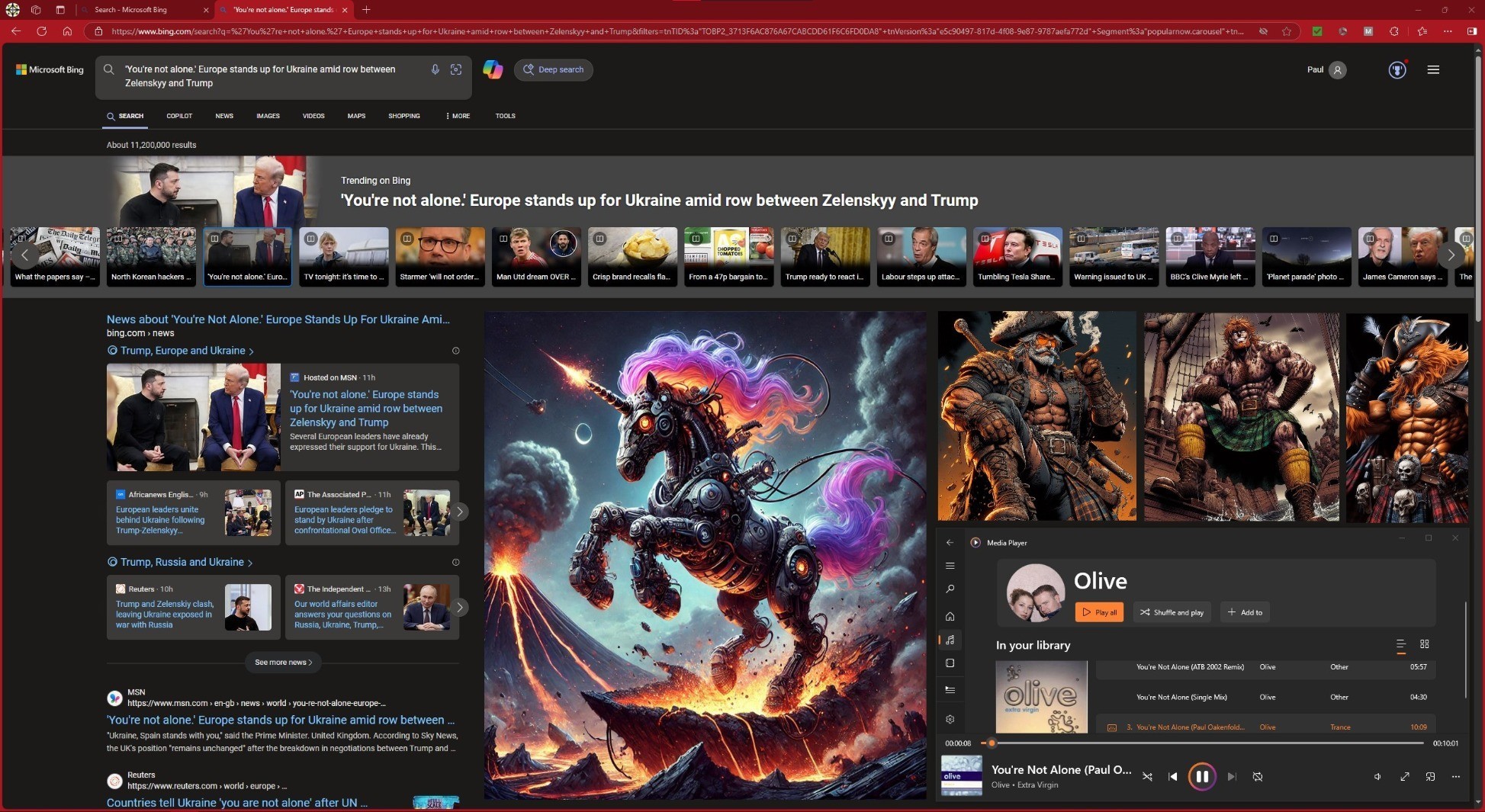Open the browser home page icon
This screenshot has height=812, width=1485.
pos(67,31)
